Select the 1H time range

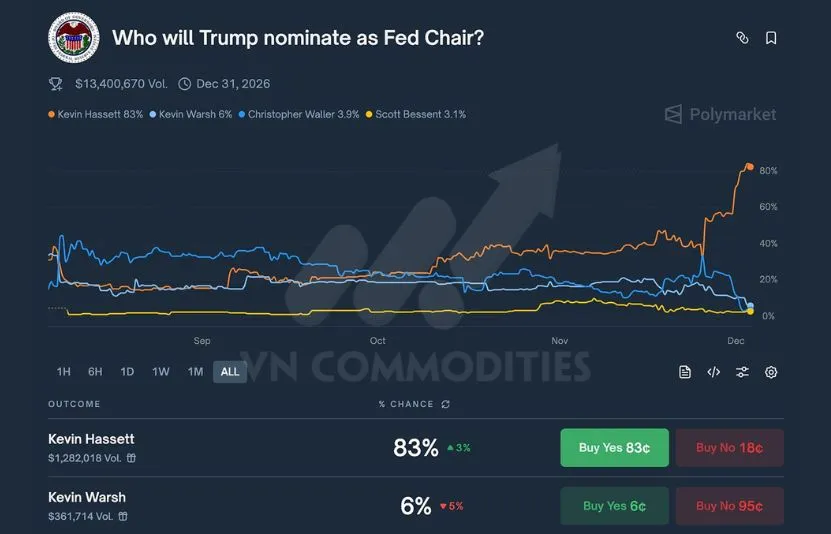(x=64, y=372)
